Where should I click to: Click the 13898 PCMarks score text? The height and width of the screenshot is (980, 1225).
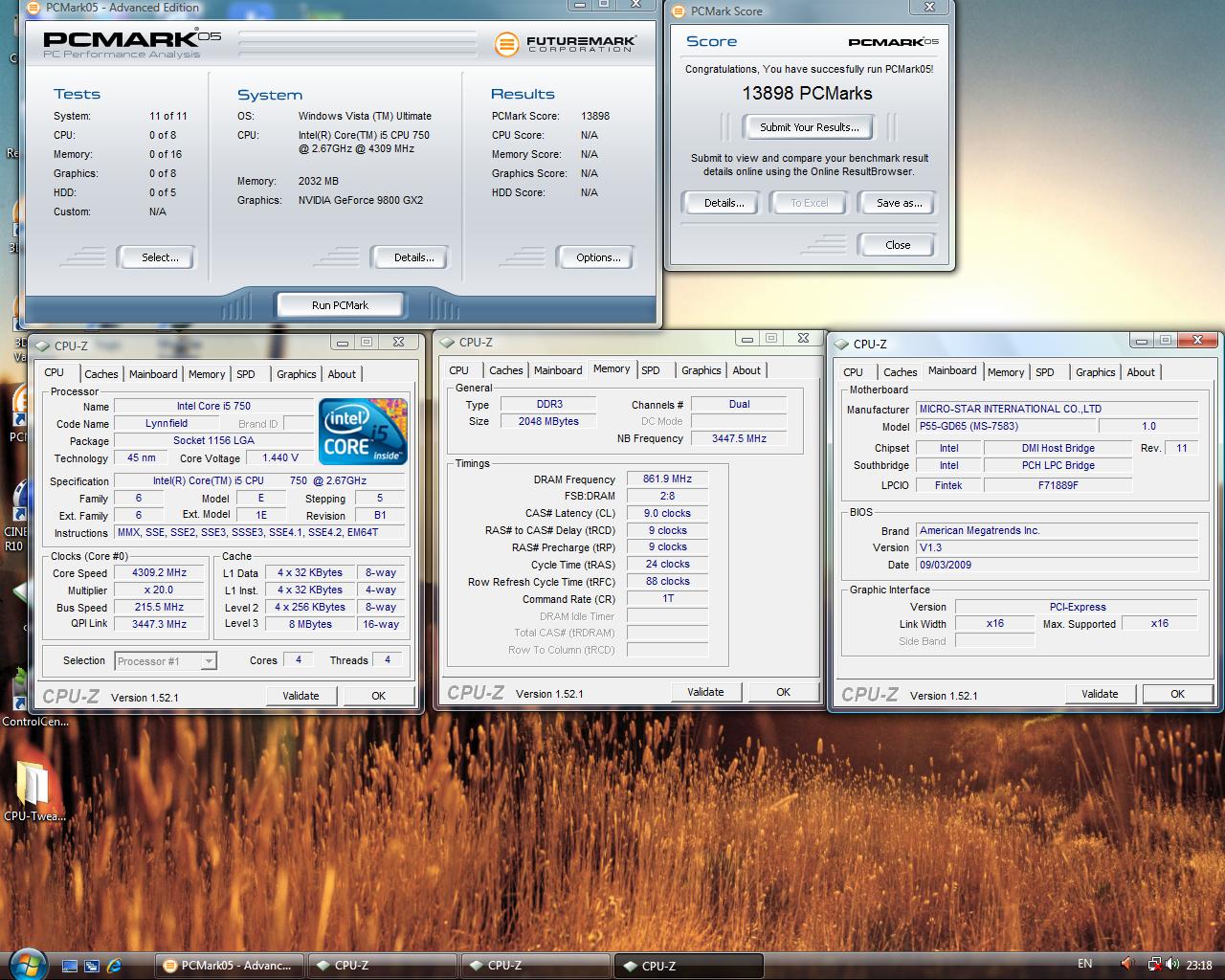coord(807,94)
